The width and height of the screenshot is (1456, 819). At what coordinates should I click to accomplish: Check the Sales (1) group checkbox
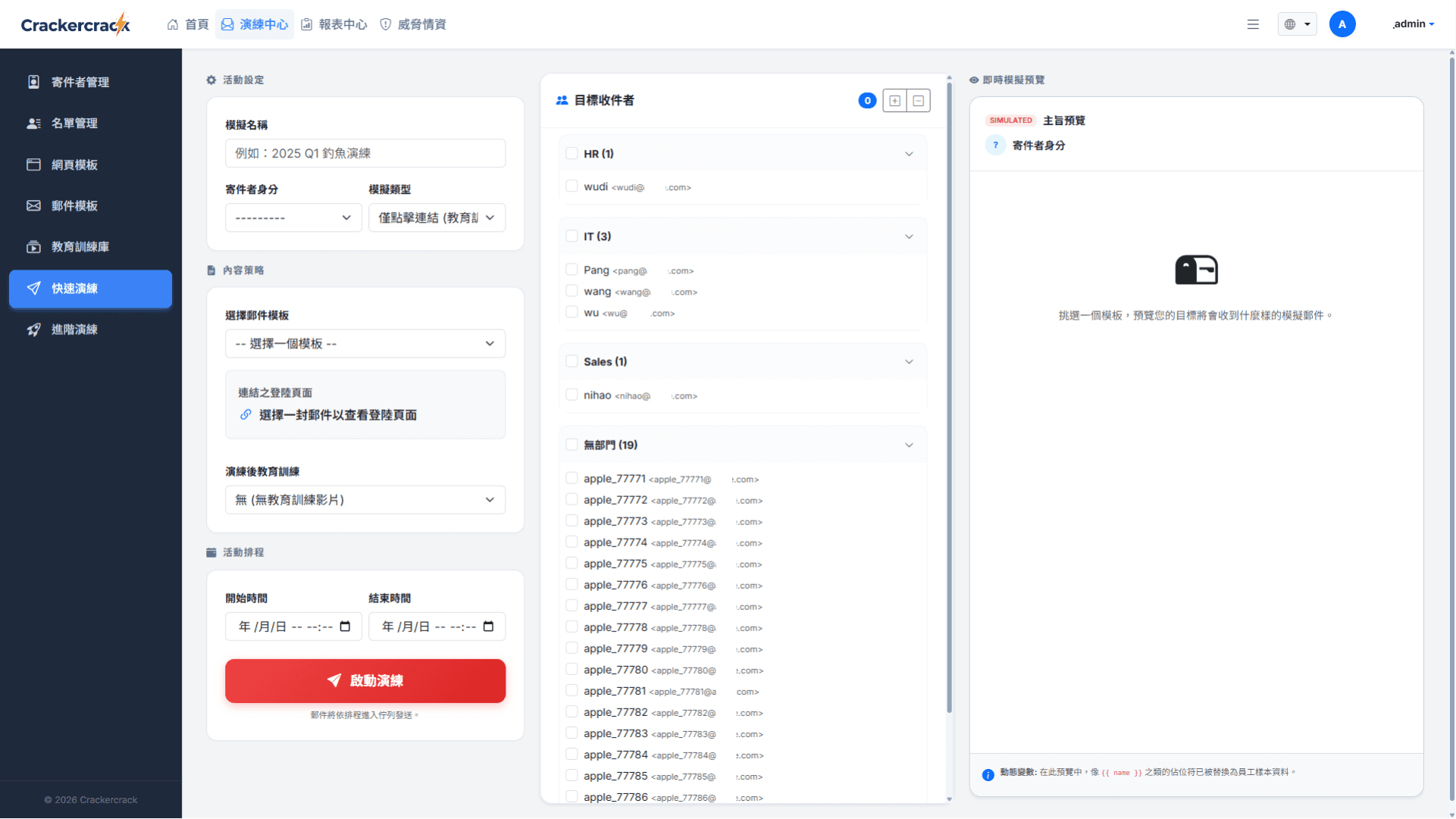pyautogui.click(x=571, y=361)
